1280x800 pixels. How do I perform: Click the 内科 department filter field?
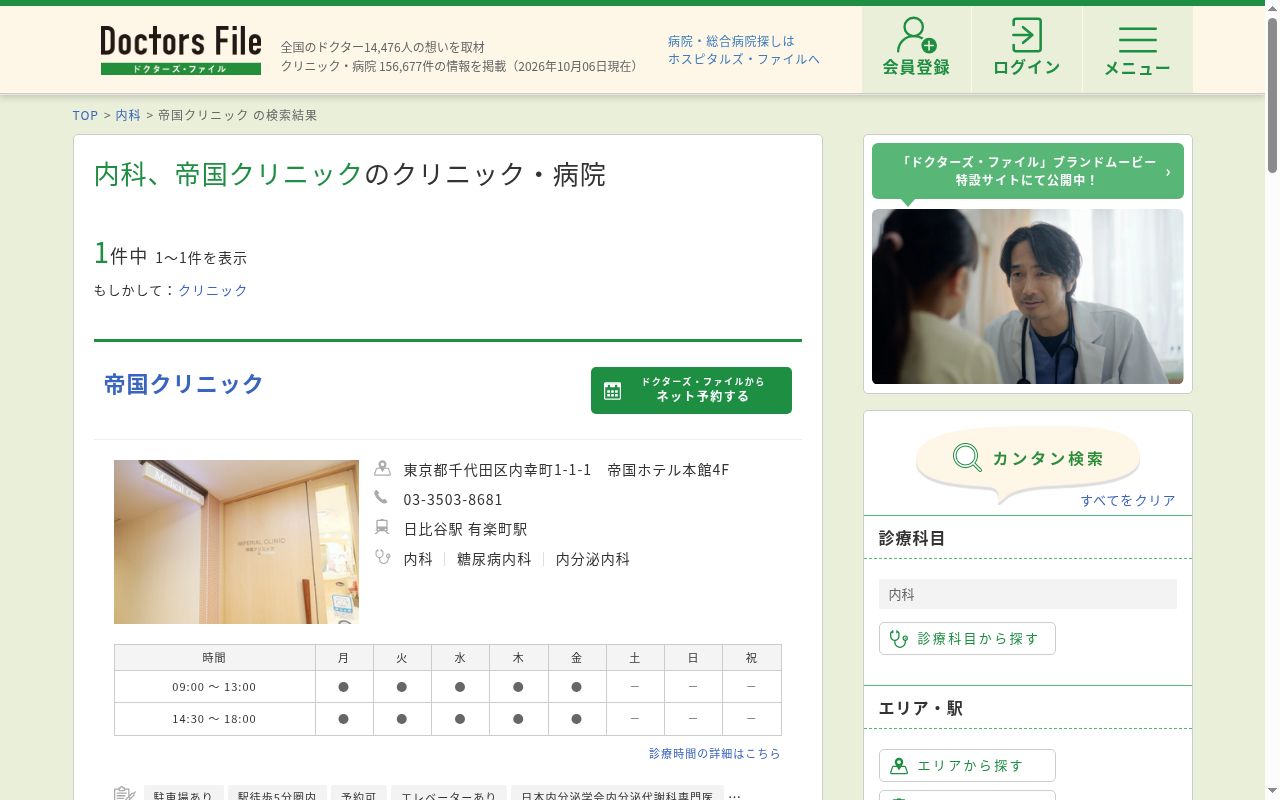[x=1028, y=594]
